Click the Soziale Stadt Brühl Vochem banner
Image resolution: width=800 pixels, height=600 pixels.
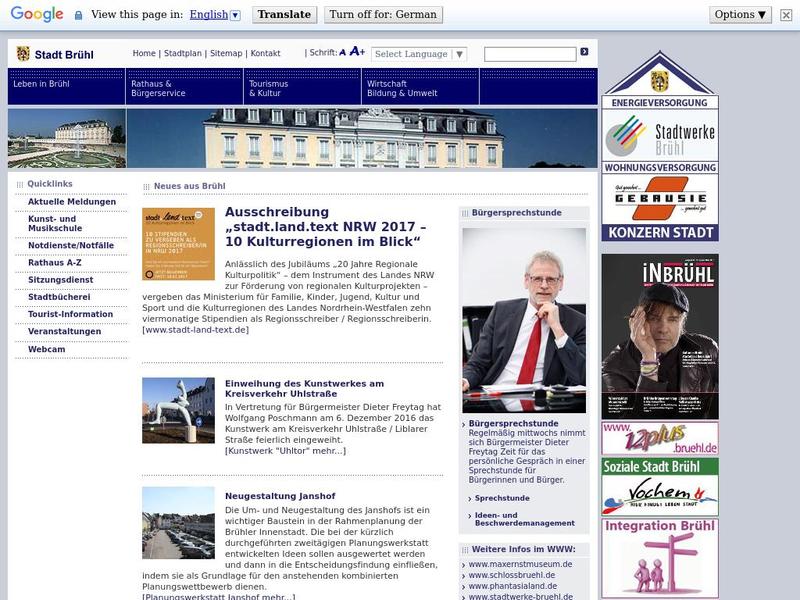tap(660, 487)
